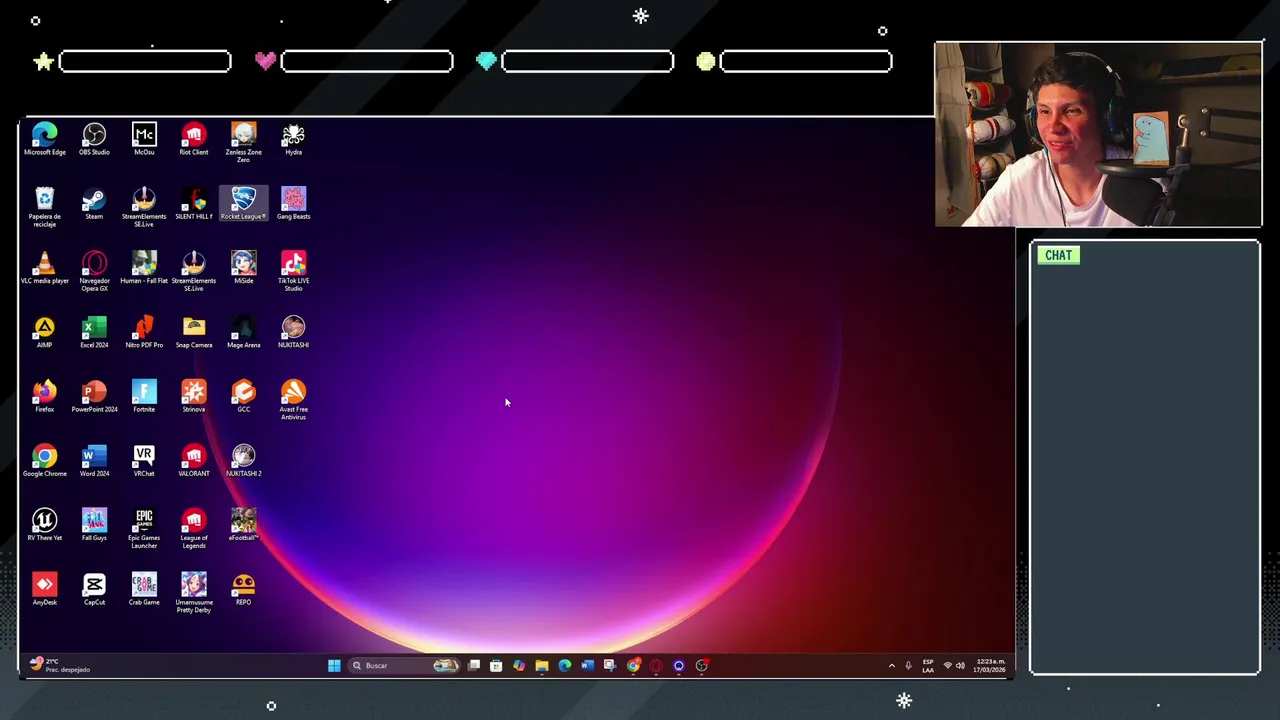This screenshot has width=1280, height=720.
Task: Open the VALORANT shortcut
Action: click(194, 460)
